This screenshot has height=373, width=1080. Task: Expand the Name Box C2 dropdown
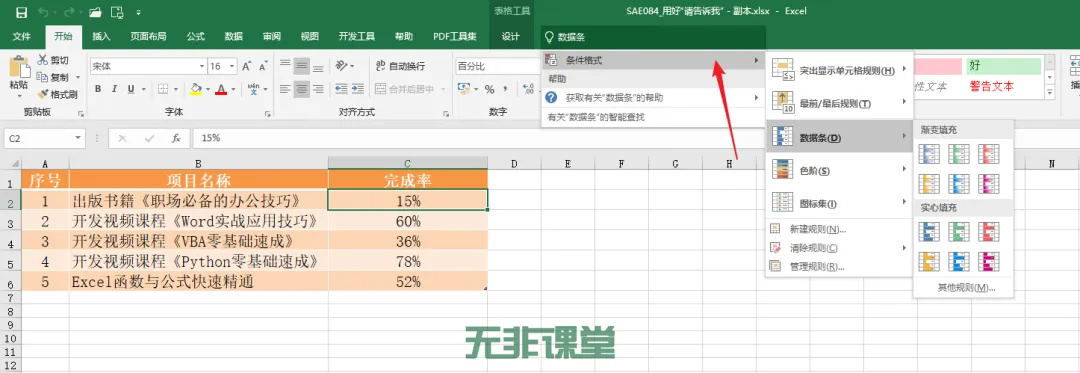click(x=78, y=138)
